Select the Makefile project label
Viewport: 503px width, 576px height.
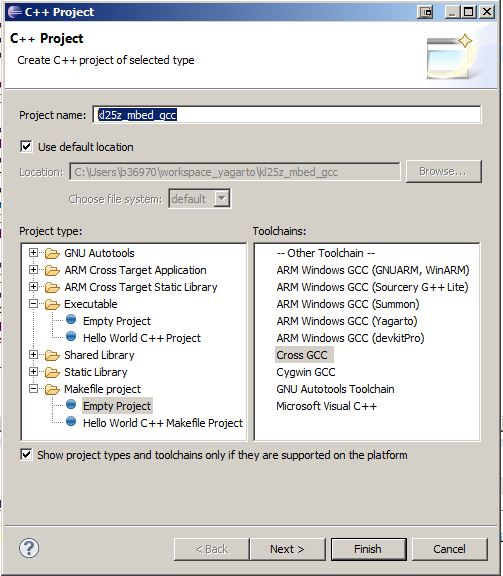(x=103, y=389)
